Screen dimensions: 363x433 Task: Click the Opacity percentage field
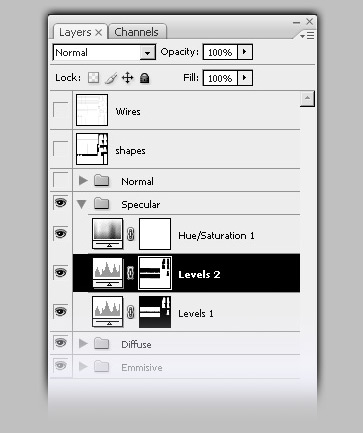[x=220, y=52]
